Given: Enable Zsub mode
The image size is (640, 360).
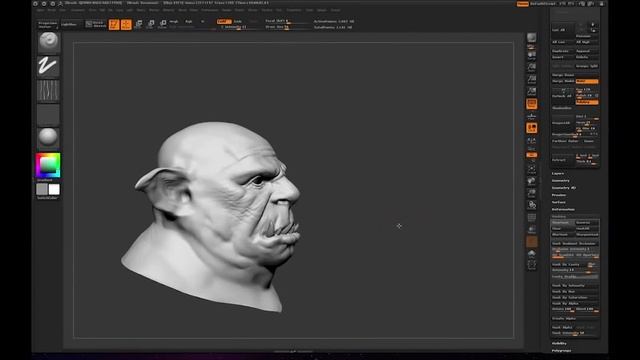Looking at the screenshot, I should point(238,21).
